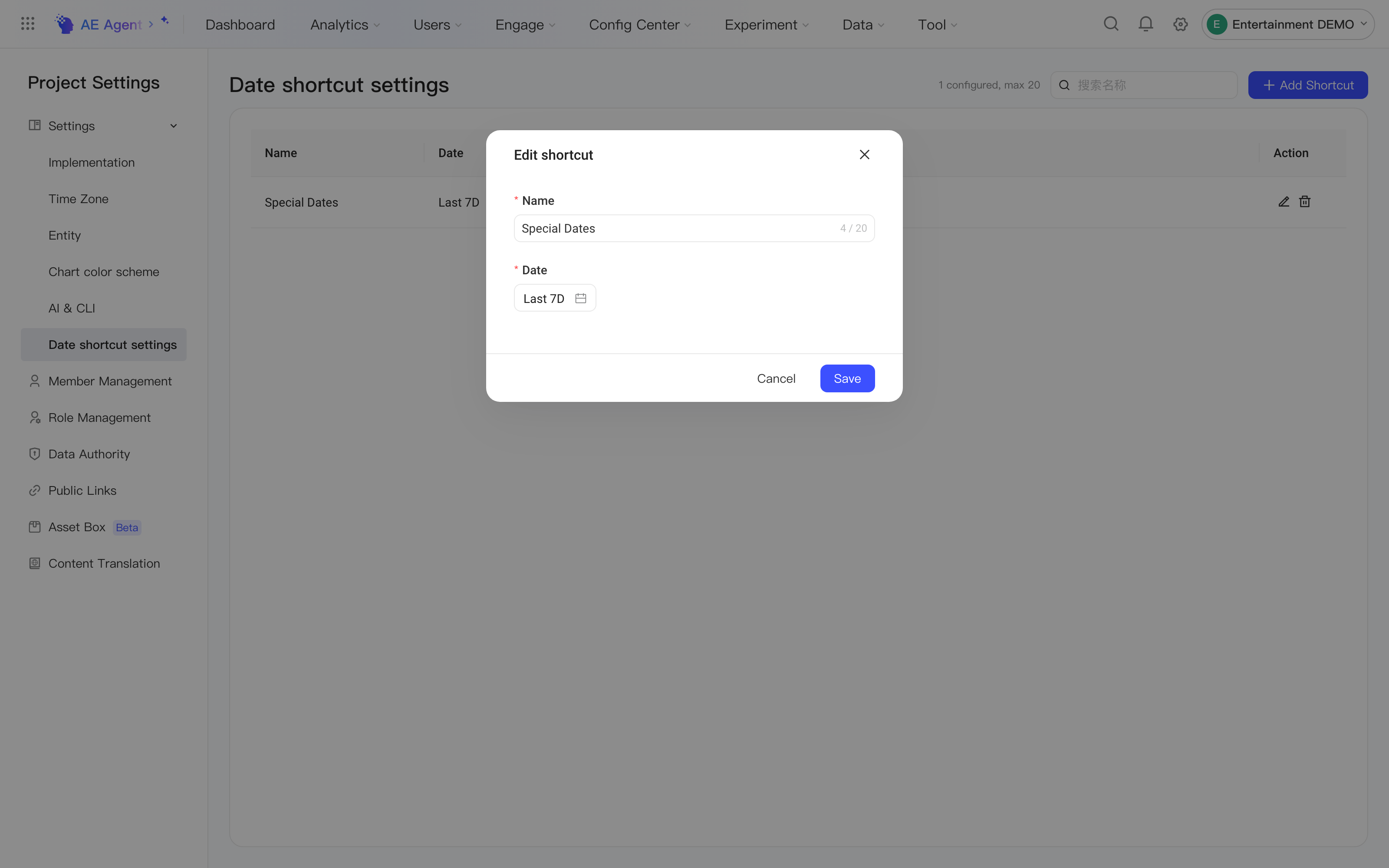Screen dimensions: 1389x868
Task: Delete the Special Dates row with trash icon
Action: point(1305,201)
